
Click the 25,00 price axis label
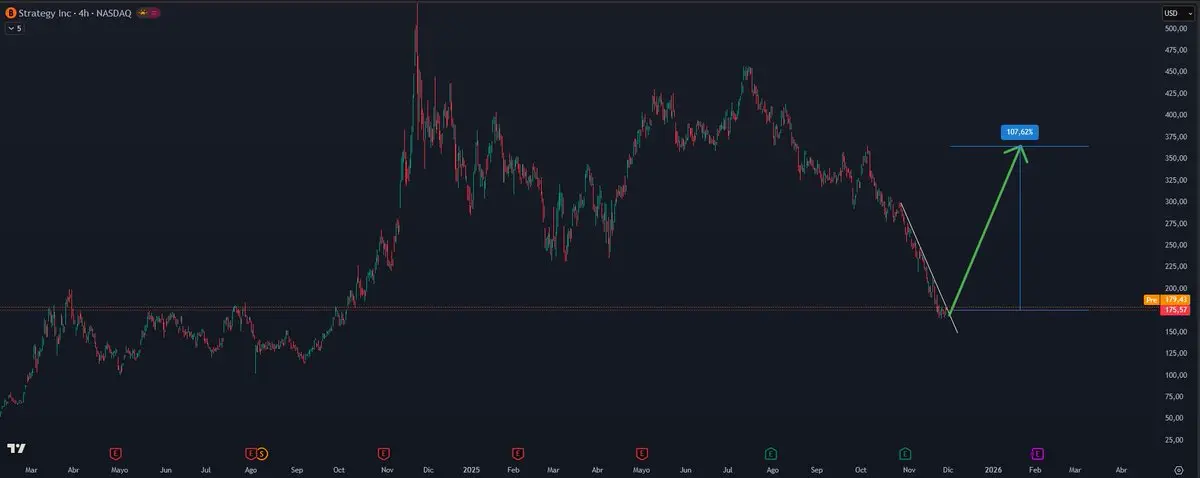pos(1176,439)
